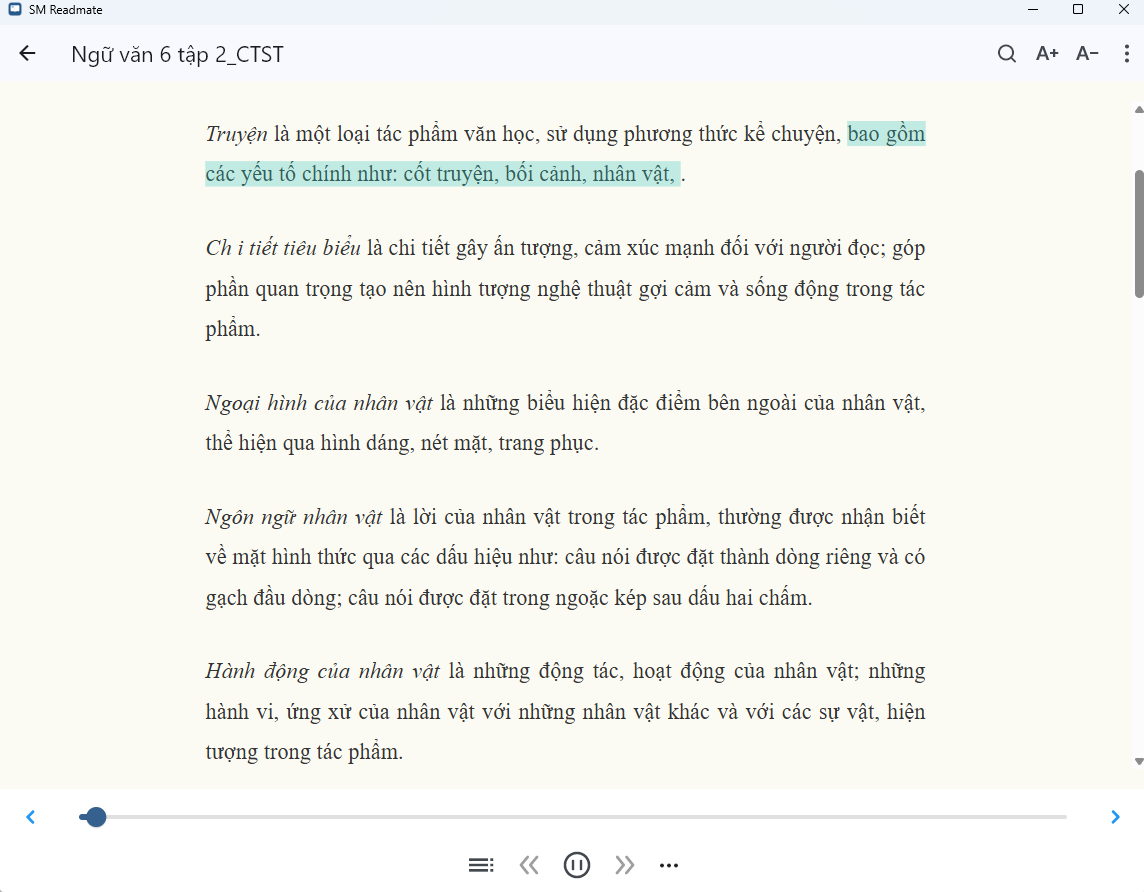
Task: Open the ellipsis options in the bottom toolbar
Action: pos(668,864)
